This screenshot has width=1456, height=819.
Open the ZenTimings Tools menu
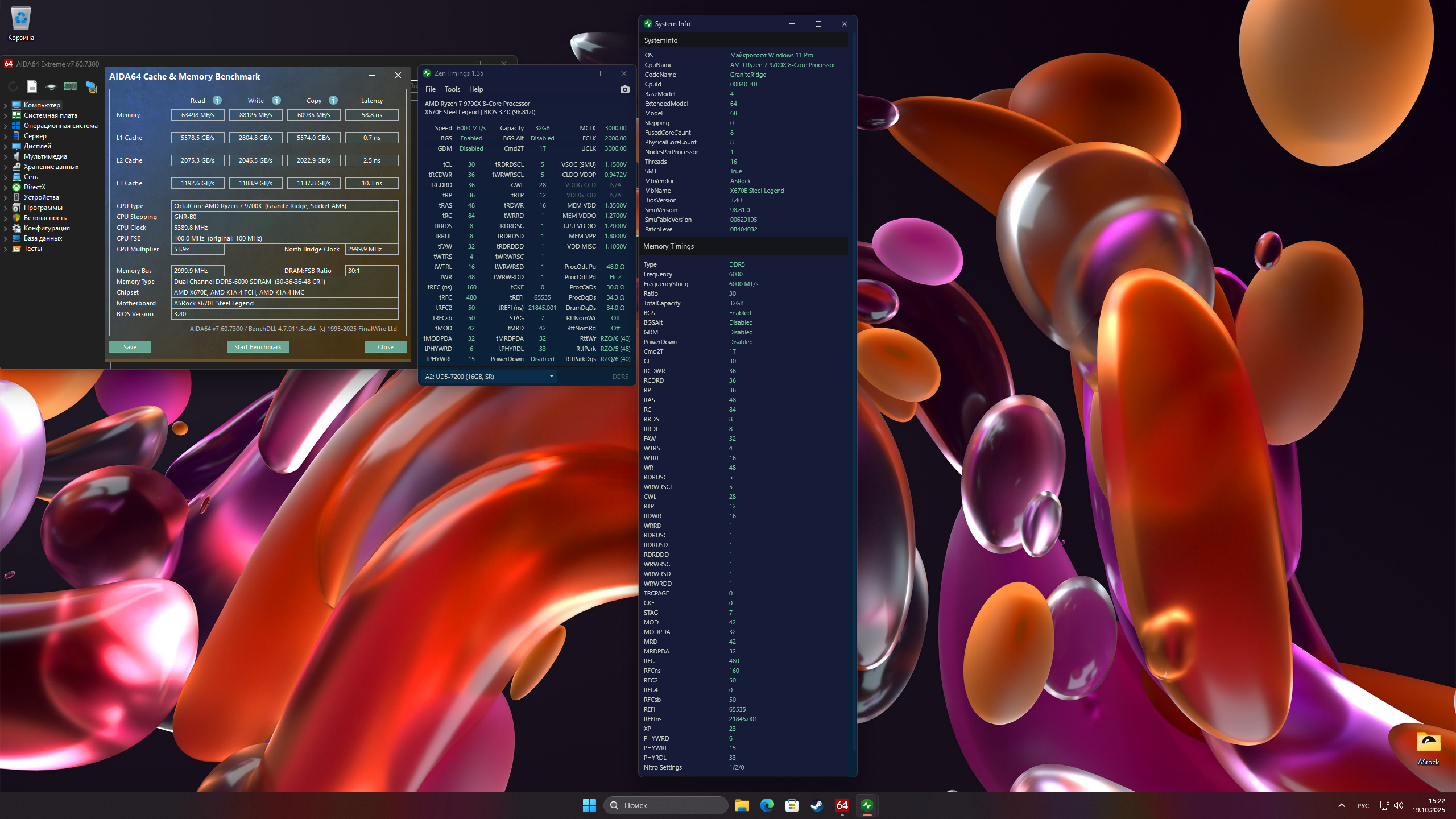452,89
